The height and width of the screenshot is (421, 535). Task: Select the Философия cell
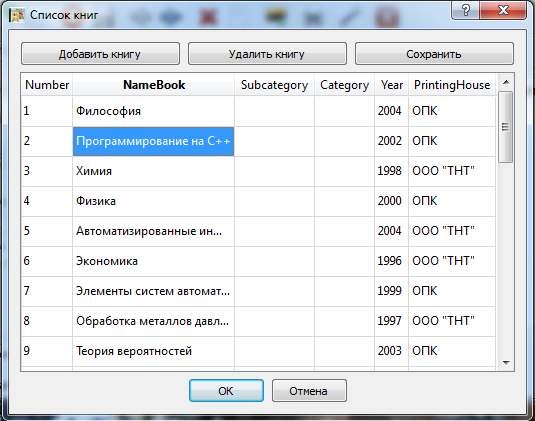coord(154,111)
